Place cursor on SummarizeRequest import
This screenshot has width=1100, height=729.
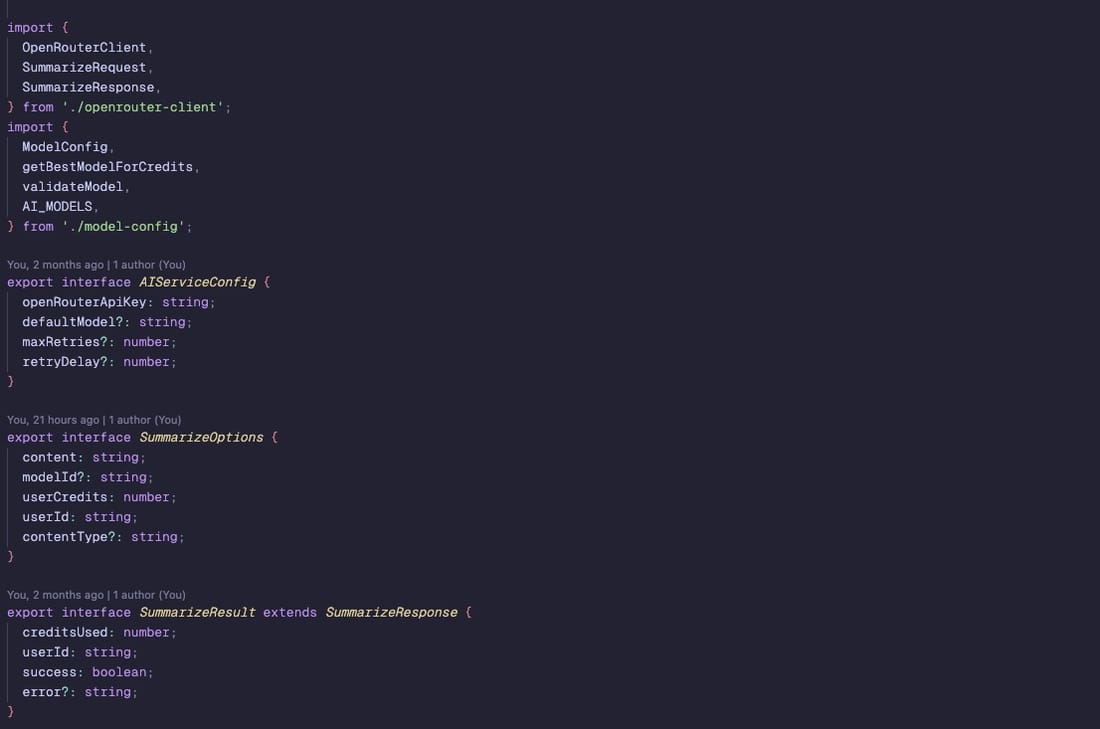click(84, 67)
